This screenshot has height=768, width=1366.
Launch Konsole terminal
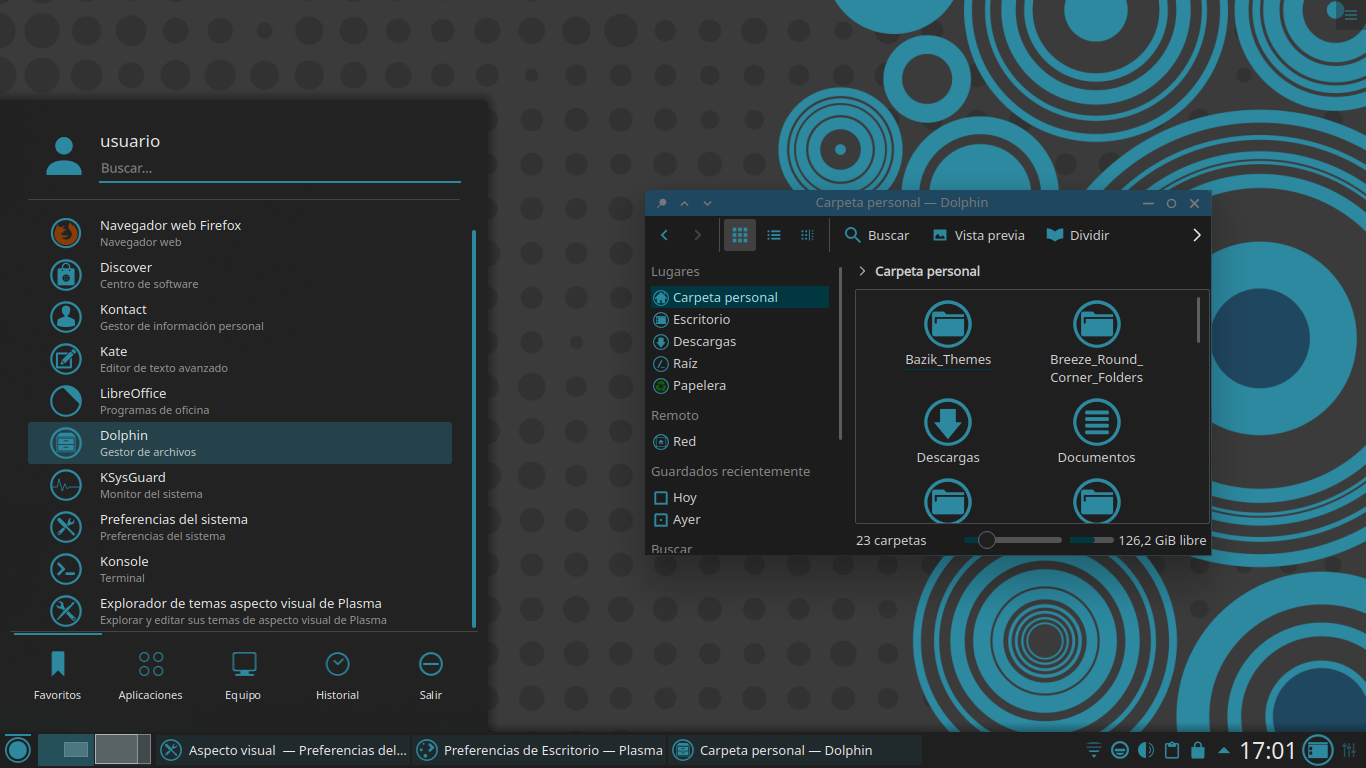click(240, 569)
